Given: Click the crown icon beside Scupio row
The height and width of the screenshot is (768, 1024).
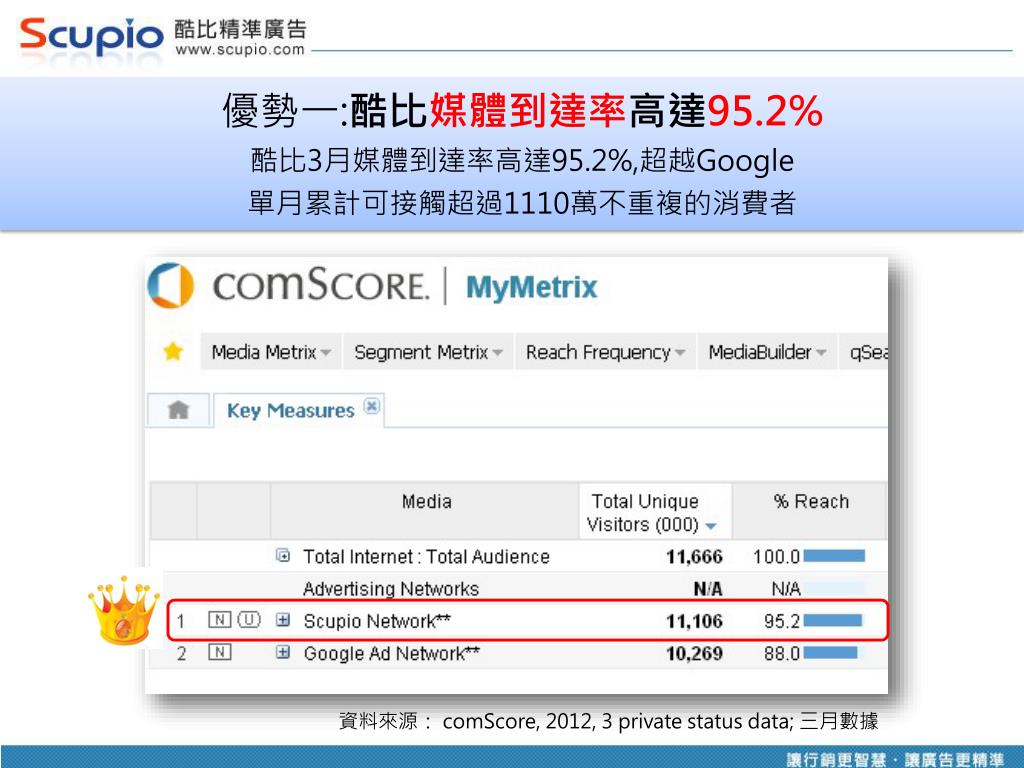Looking at the screenshot, I should pyautogui.click(x=123, y=611).
